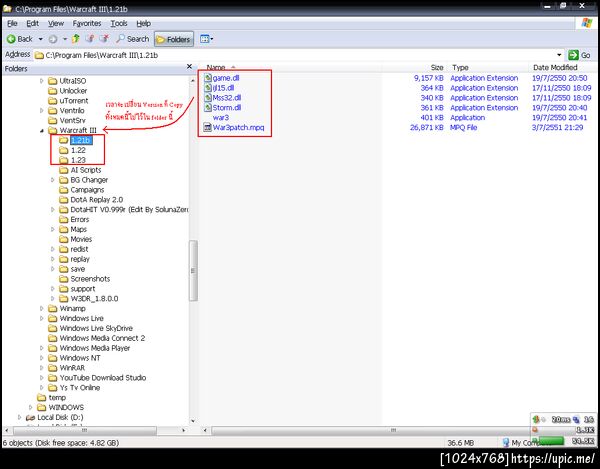The width and height of the screenshot is (600, 469).
Task: Open the Search pane
Action: pyautogui.click(x=132, y=39)
